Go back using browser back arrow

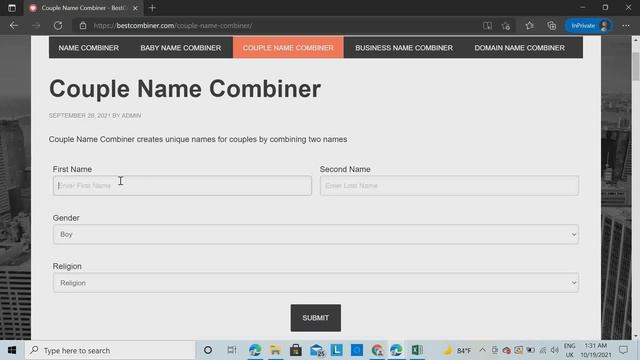14,25
